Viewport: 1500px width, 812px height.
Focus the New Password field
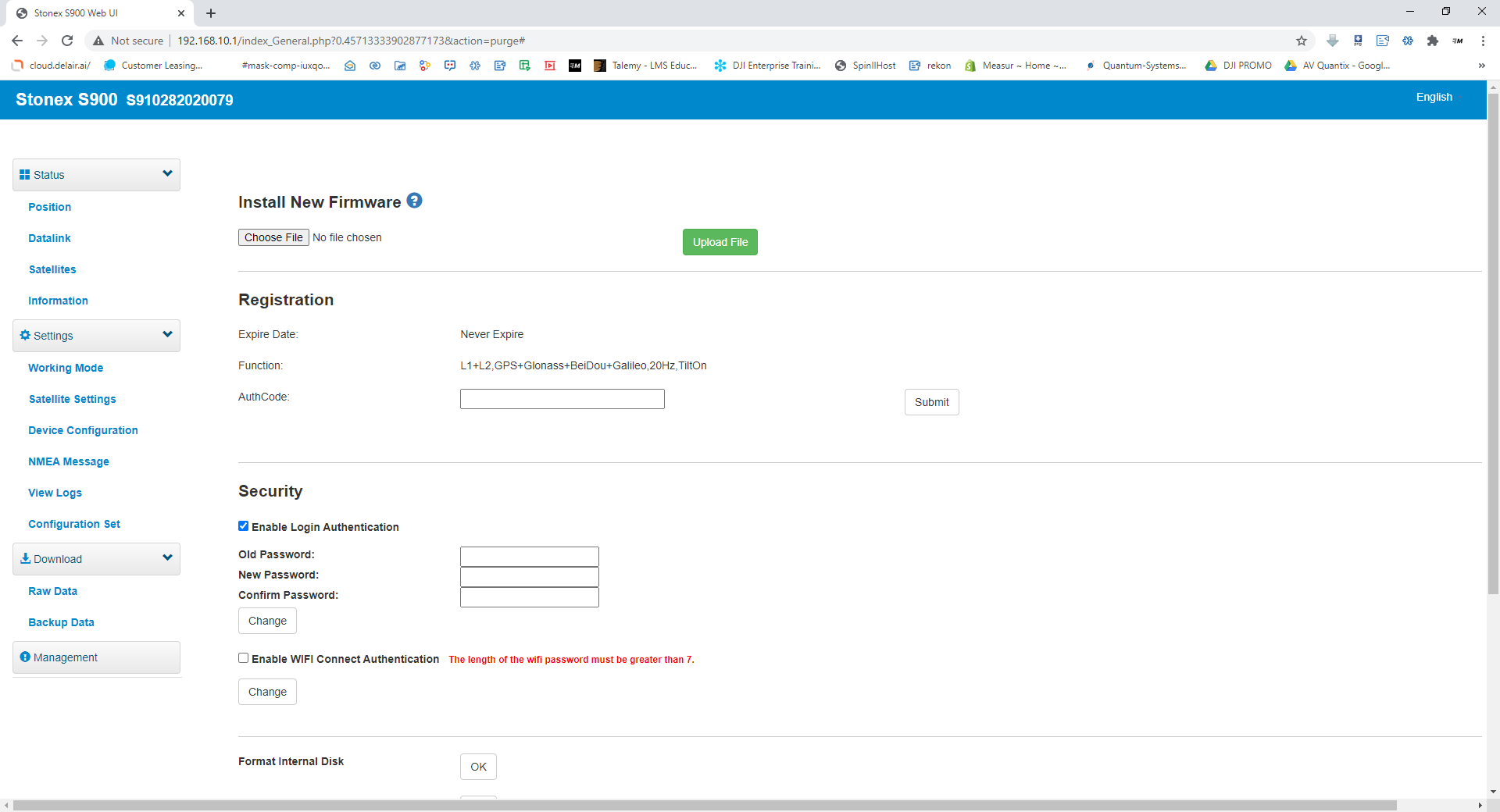(x=530, y=577)
